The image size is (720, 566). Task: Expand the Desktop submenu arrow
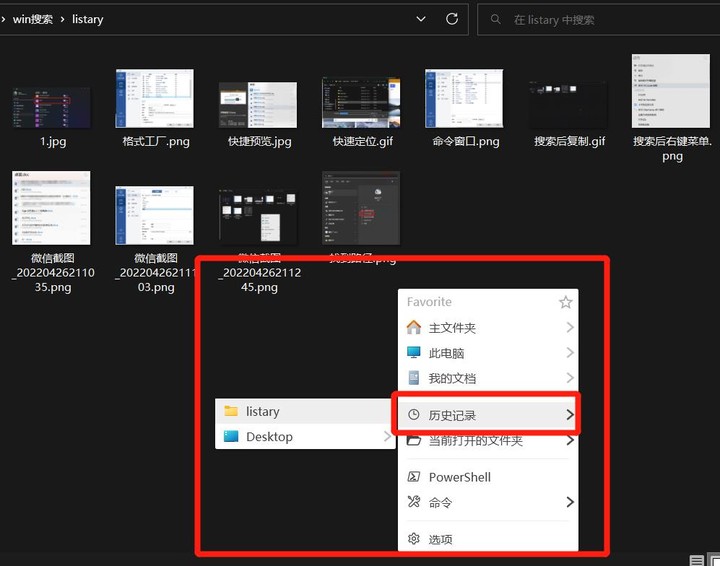point(386,437)
